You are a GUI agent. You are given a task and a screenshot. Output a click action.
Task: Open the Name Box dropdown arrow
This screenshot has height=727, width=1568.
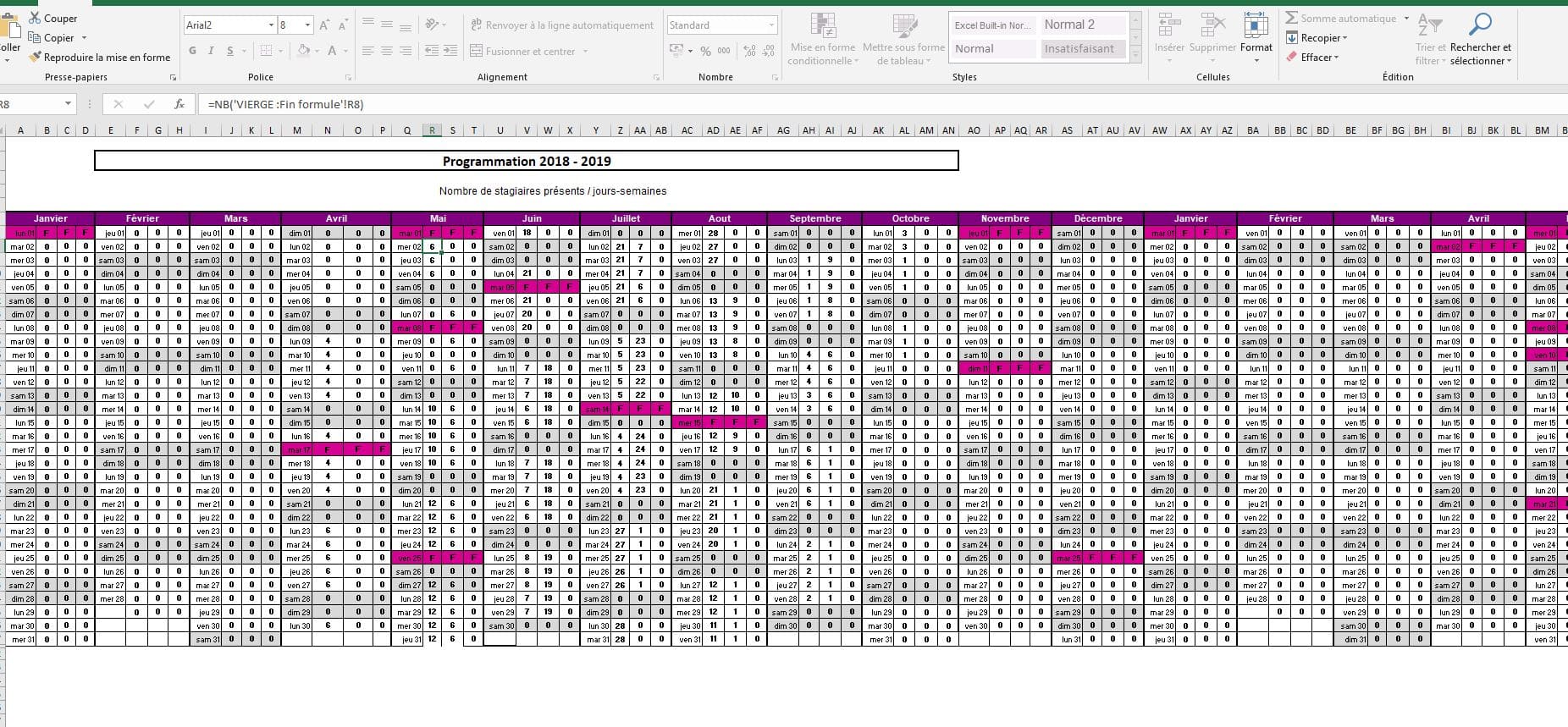tap(68, 104)
